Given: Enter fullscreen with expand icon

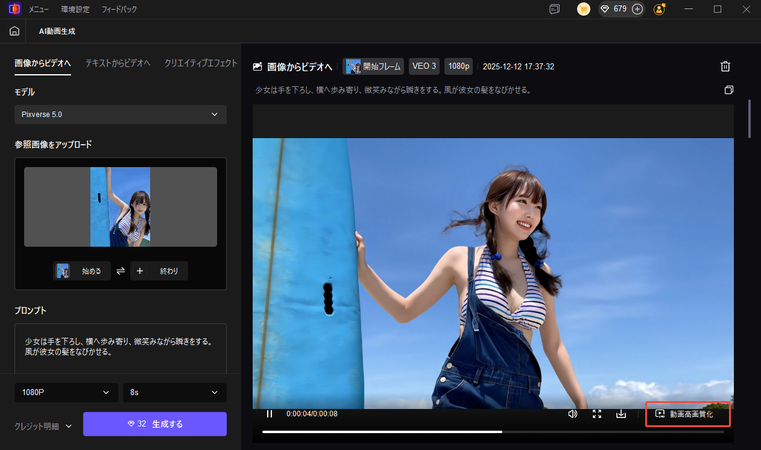Looking at the screenshot, I should click(597, 414).
